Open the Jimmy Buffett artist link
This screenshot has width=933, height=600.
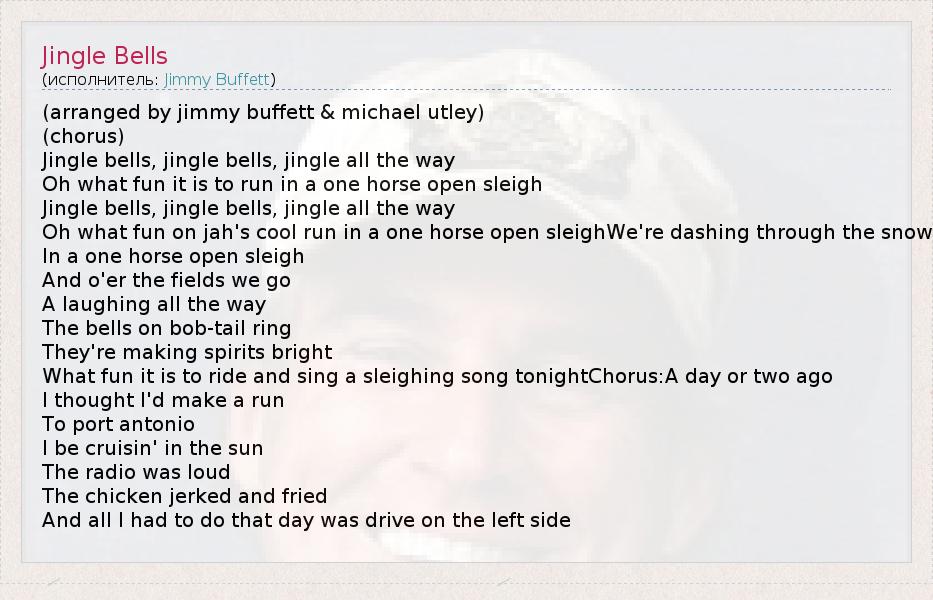pyautogui.click(x=217, y=79)
